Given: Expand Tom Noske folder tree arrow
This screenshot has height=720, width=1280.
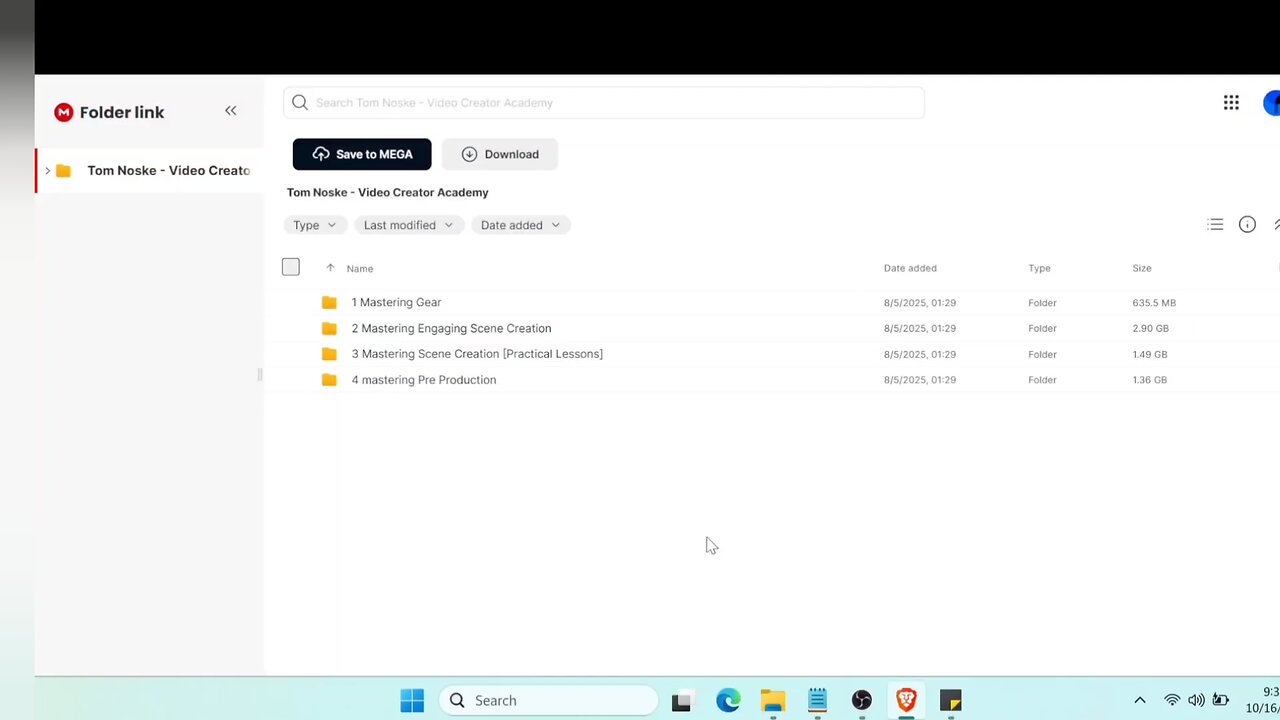Looking at the screenshot, I should click(47, 171).
